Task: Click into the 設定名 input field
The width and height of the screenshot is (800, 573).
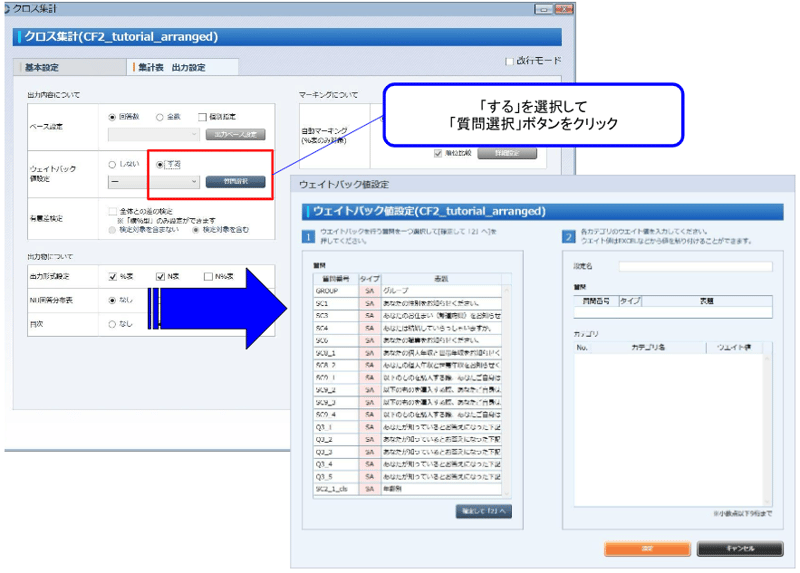Action: click(695, 266)
